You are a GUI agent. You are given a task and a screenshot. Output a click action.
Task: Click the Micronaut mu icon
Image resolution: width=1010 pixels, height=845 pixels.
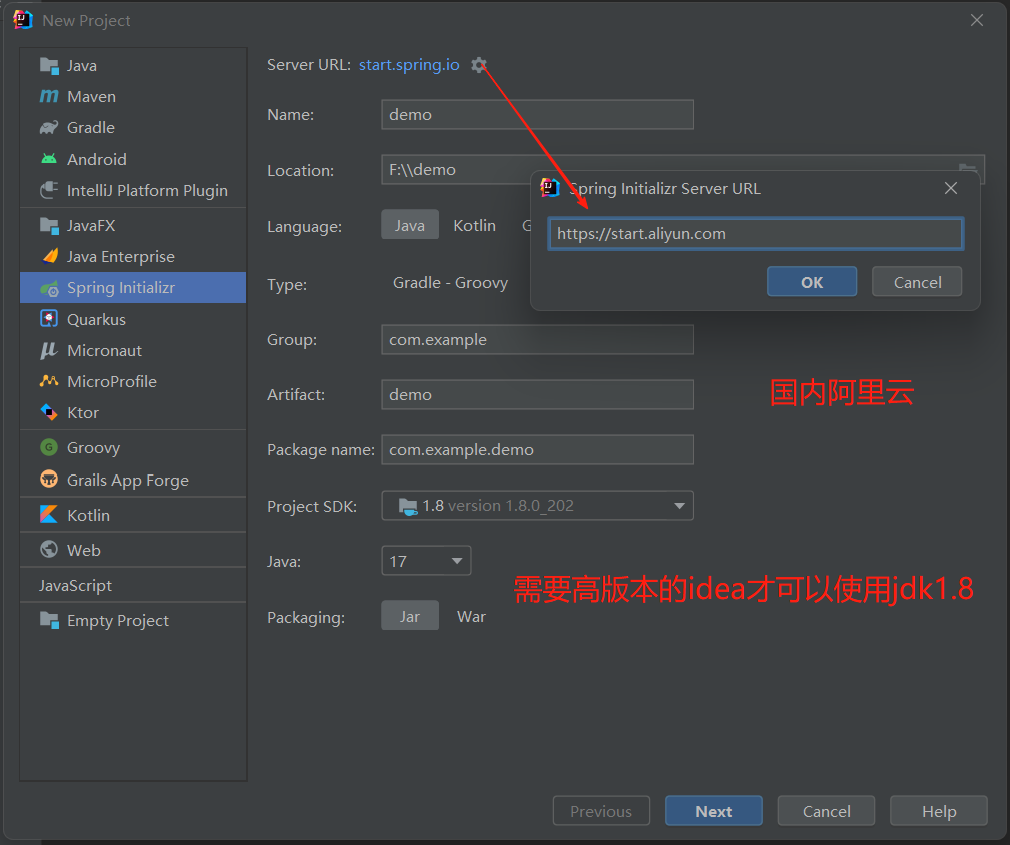tap(49, 350)
